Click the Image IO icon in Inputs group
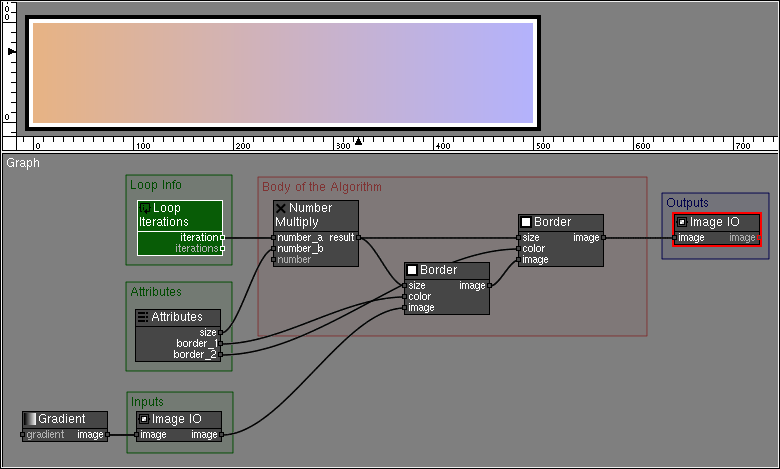780x469 pixels. [143, 419]
